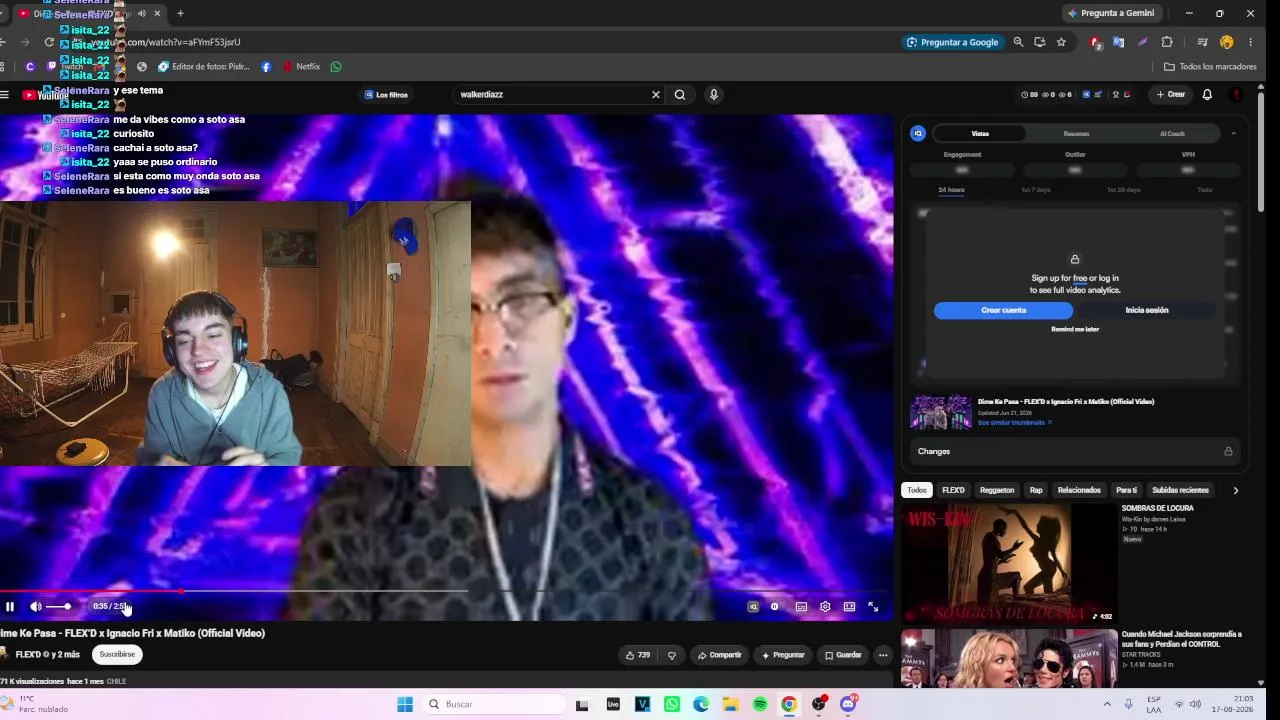
Task: Save video with Guardar button
Action: [x=842, y=655]
